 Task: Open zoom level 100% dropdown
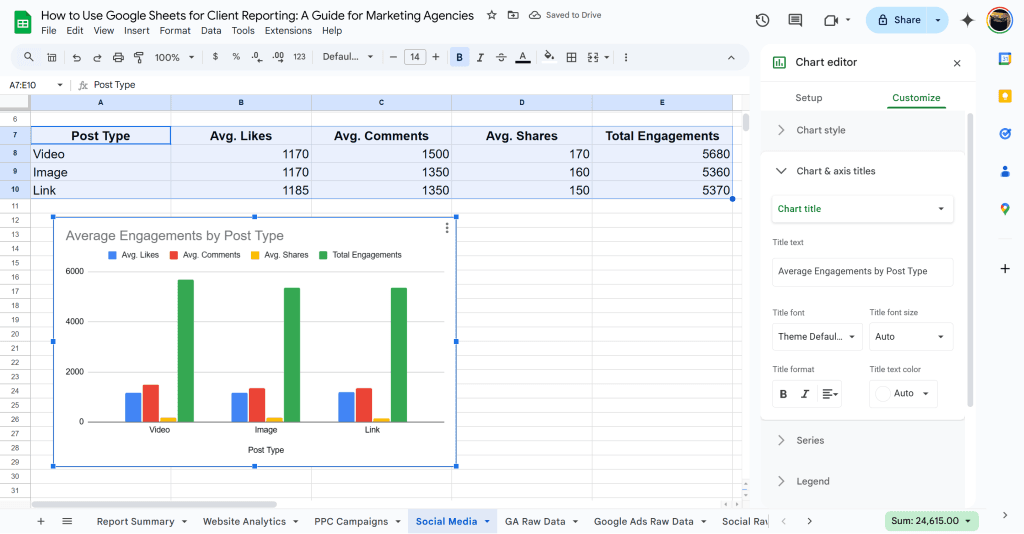(174, 57)
